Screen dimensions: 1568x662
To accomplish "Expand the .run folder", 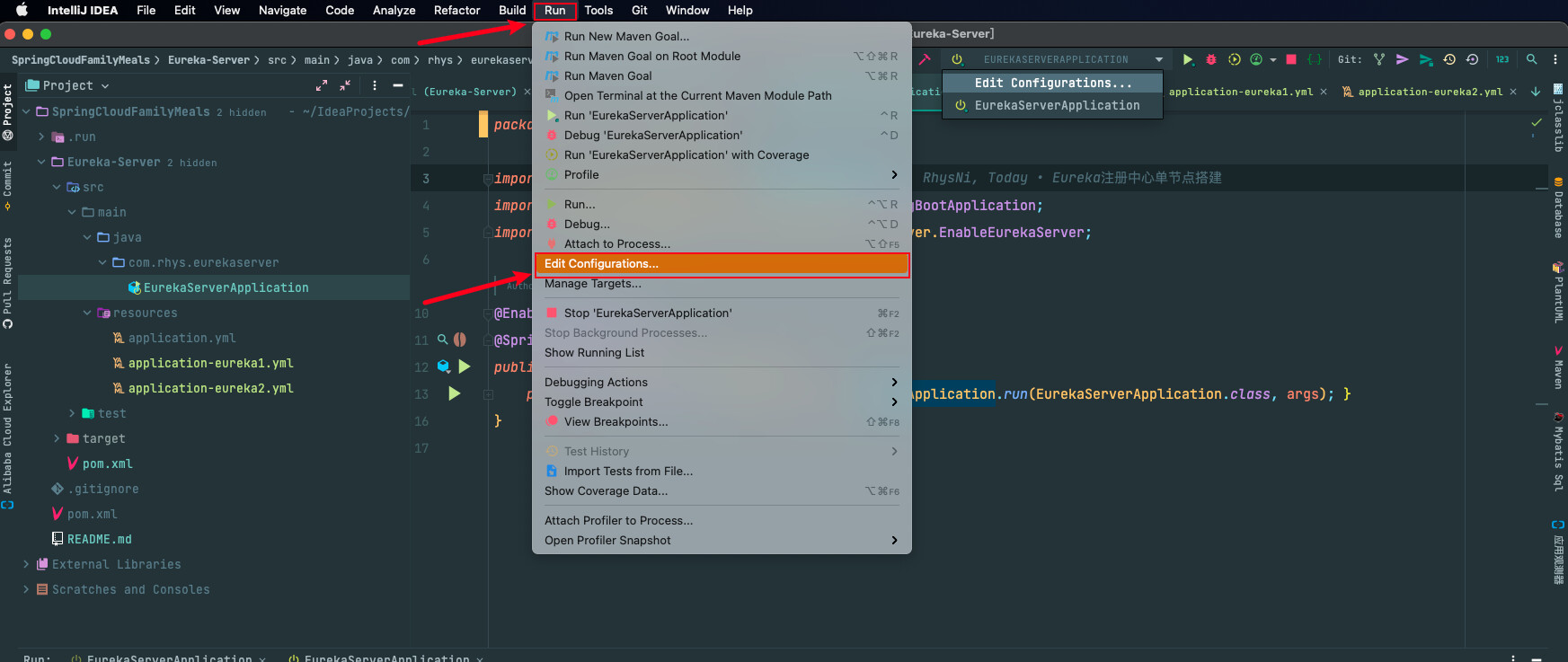I will [41, 137].
